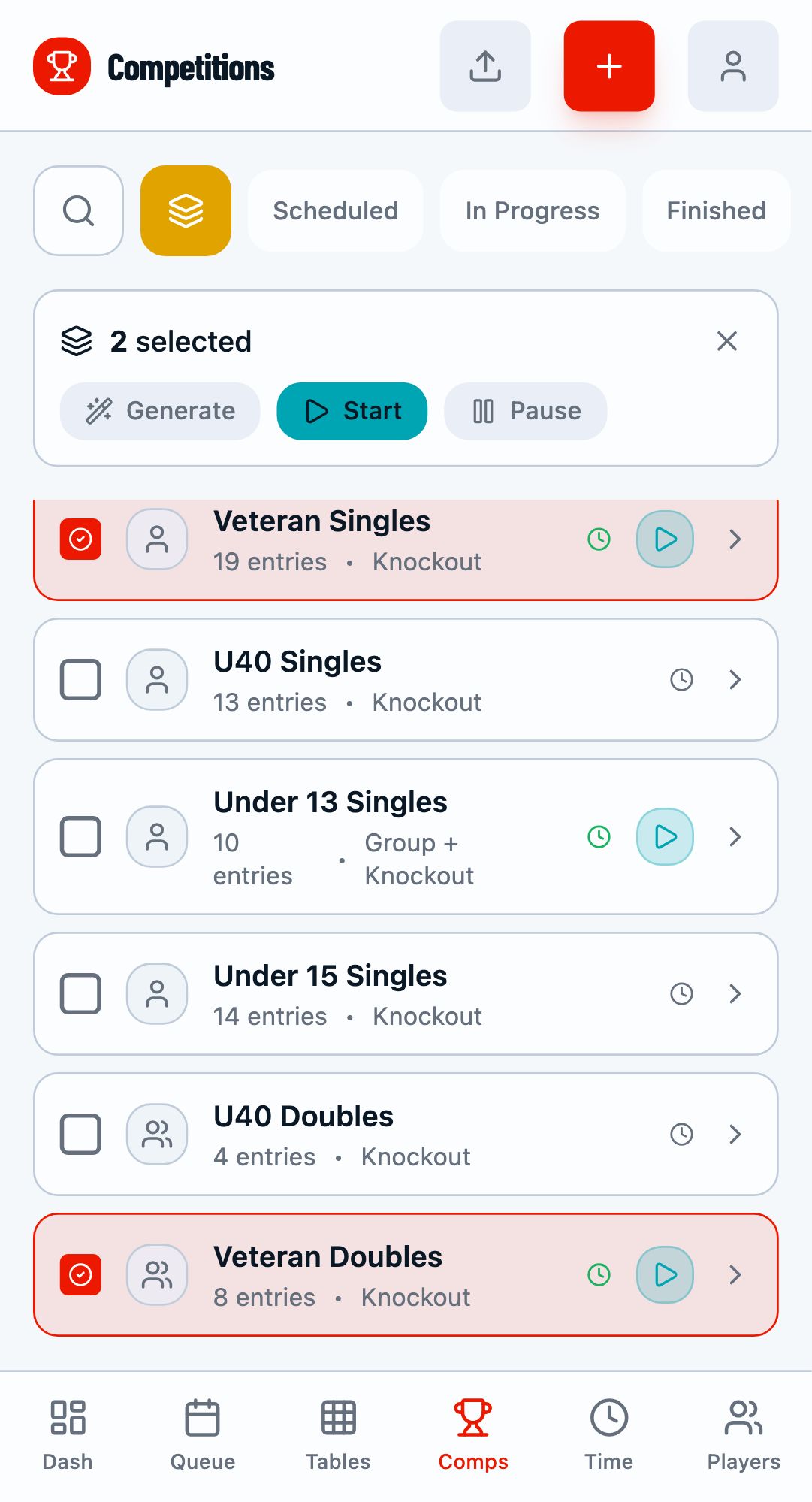Open the user profile icon in header
The height and width of the screenshot is (1502, 812).
pyautogui.click(x=732, y=66)
